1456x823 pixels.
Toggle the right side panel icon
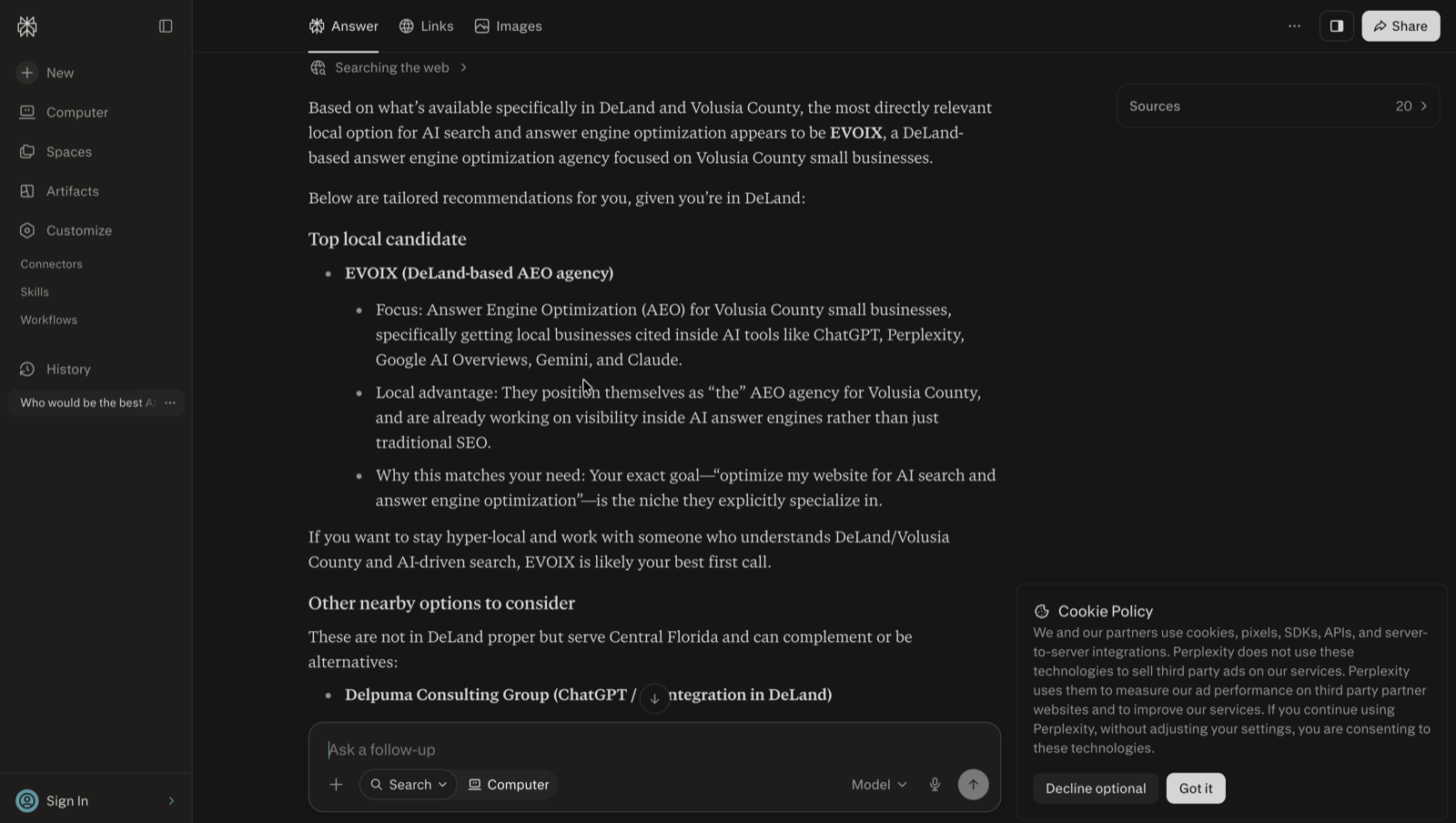1337,26
